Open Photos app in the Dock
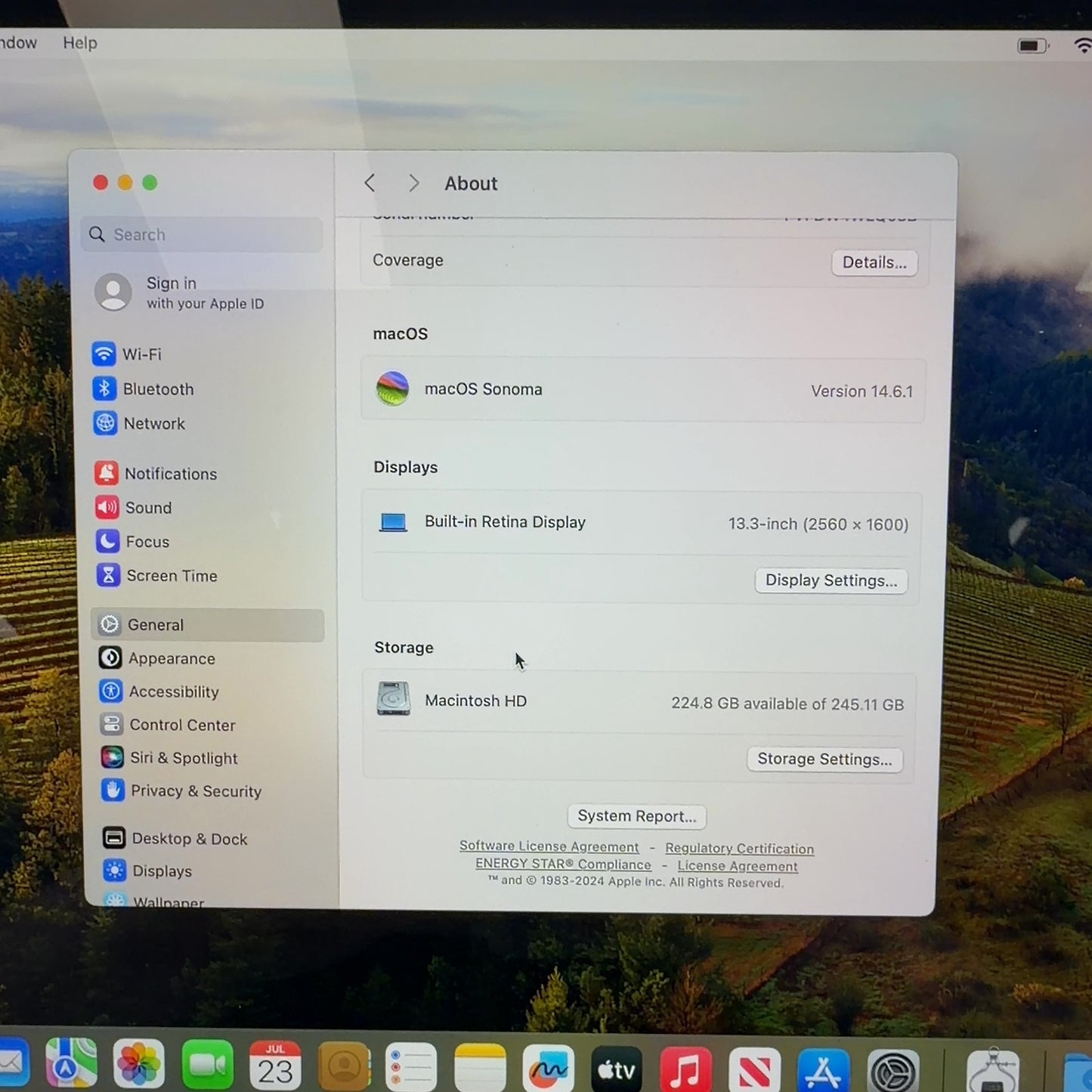The height and width of the screenshot is (1092, 1092). click(139, 1064)
